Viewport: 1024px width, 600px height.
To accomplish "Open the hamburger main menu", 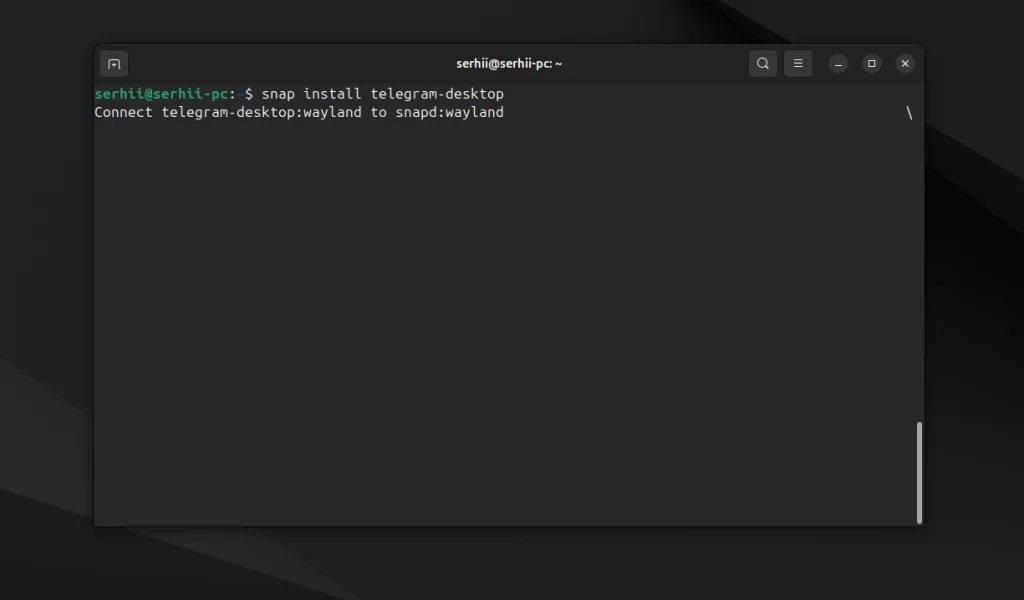I will coord(798,64).
